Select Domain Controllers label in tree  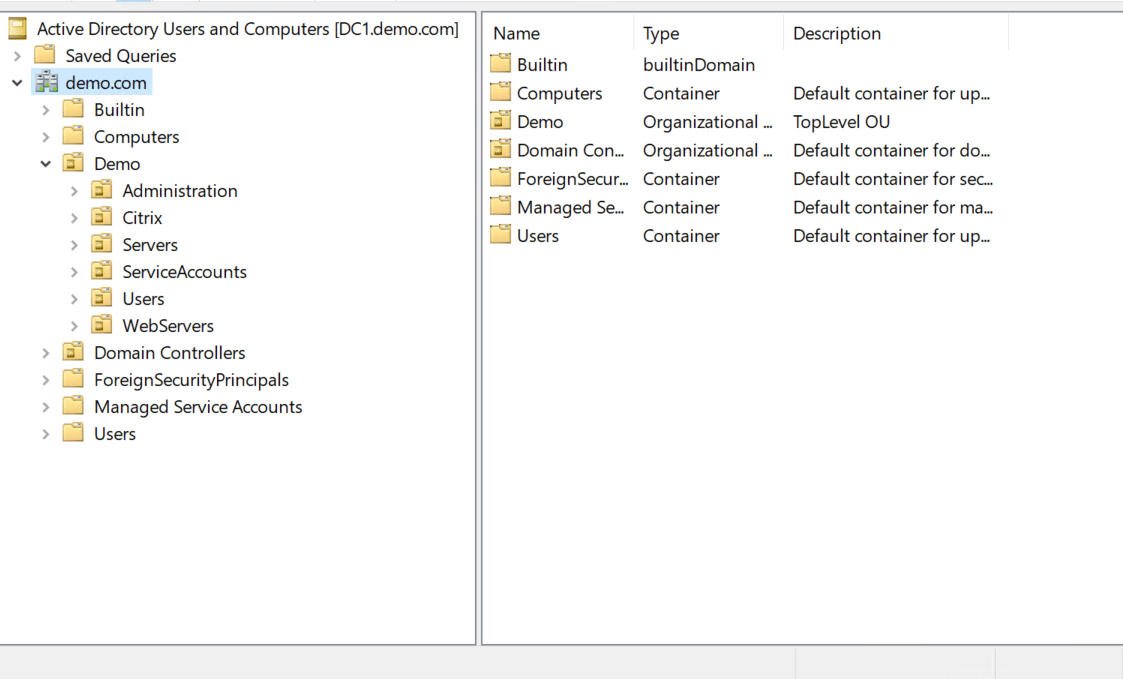[169, 353]
